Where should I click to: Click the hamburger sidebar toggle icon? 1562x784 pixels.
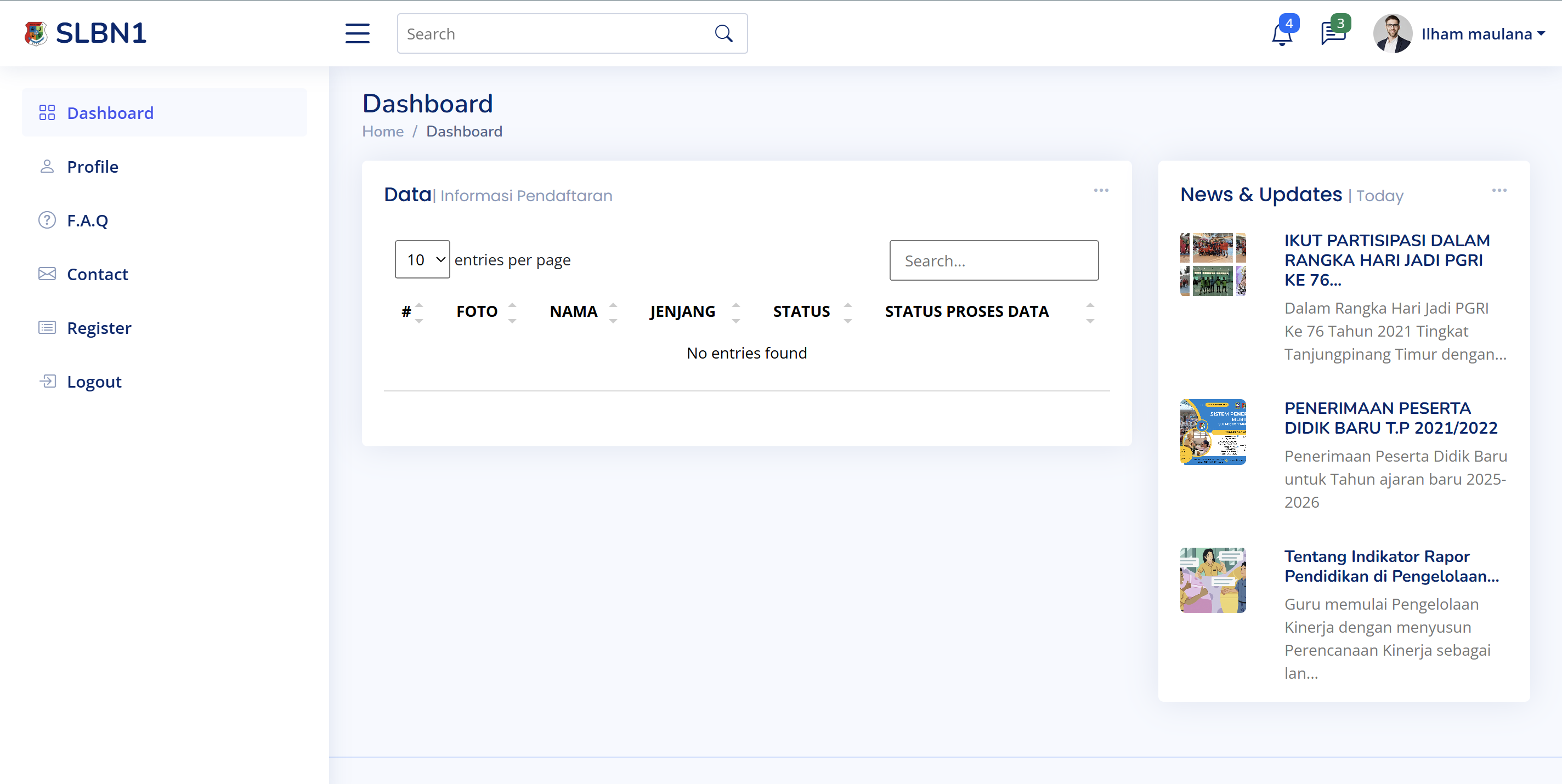(357, 34)
